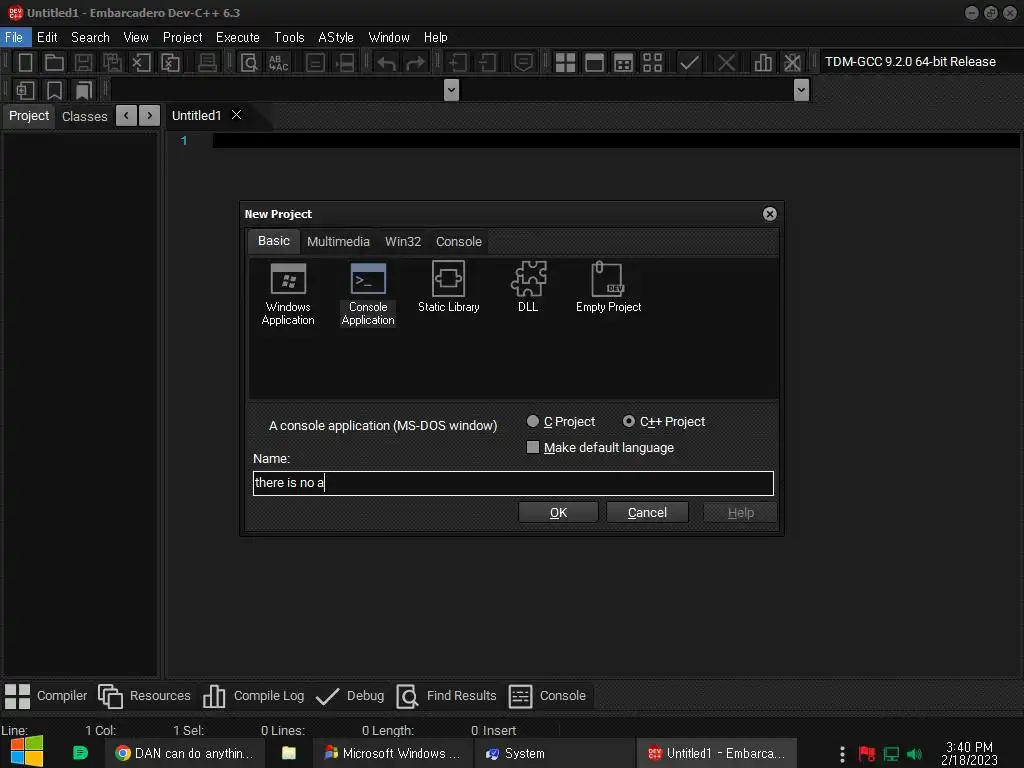1024x768 pixels.
Task: Tick the Make default language checkbox
Action: (533, 447)
